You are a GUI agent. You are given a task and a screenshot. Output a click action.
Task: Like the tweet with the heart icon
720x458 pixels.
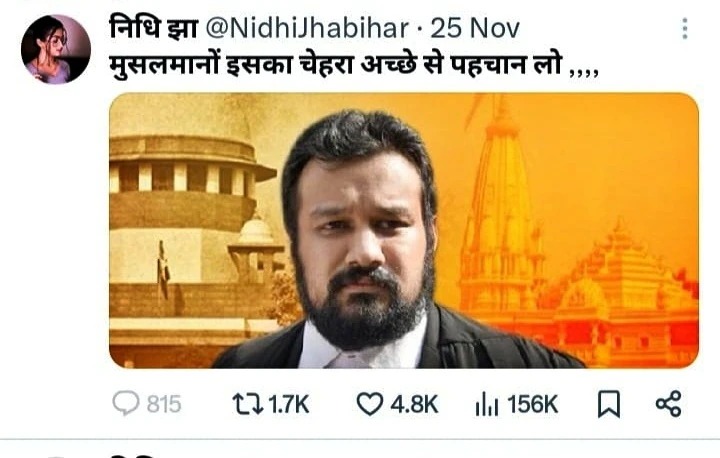click(370, 404)
